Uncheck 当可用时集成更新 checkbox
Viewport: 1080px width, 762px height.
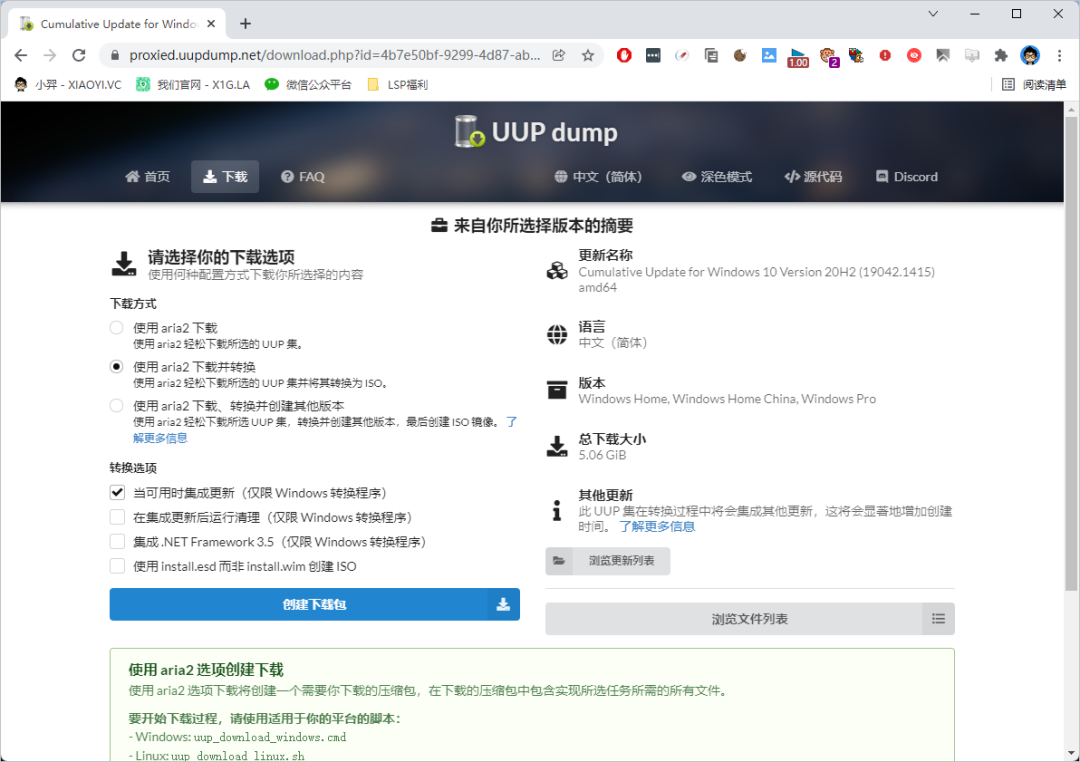[117, 493]
